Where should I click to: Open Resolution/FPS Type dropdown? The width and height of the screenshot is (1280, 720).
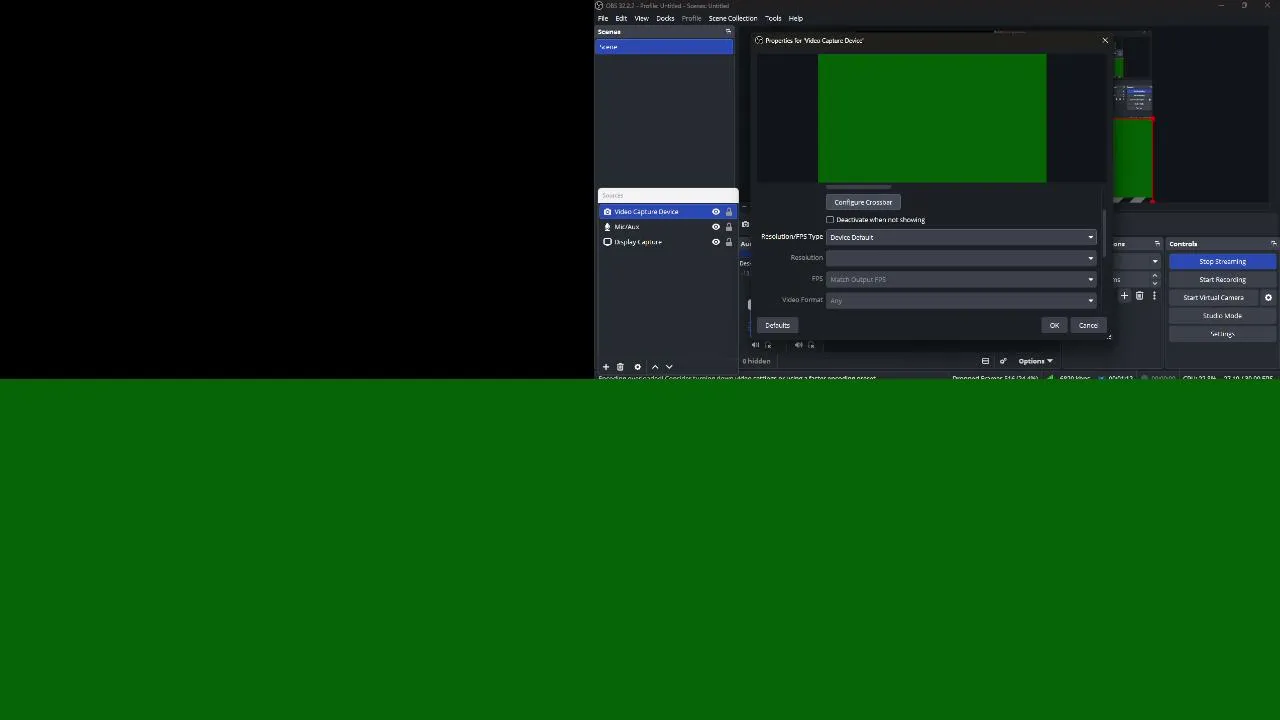(x=961, y=237)
